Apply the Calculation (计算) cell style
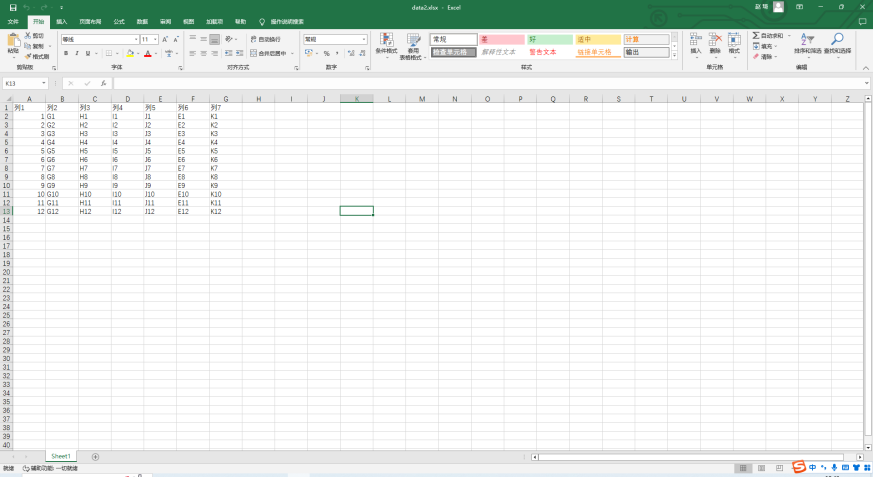Image resolution: width=873 pixels, height=477 pixels. (646, 40)
